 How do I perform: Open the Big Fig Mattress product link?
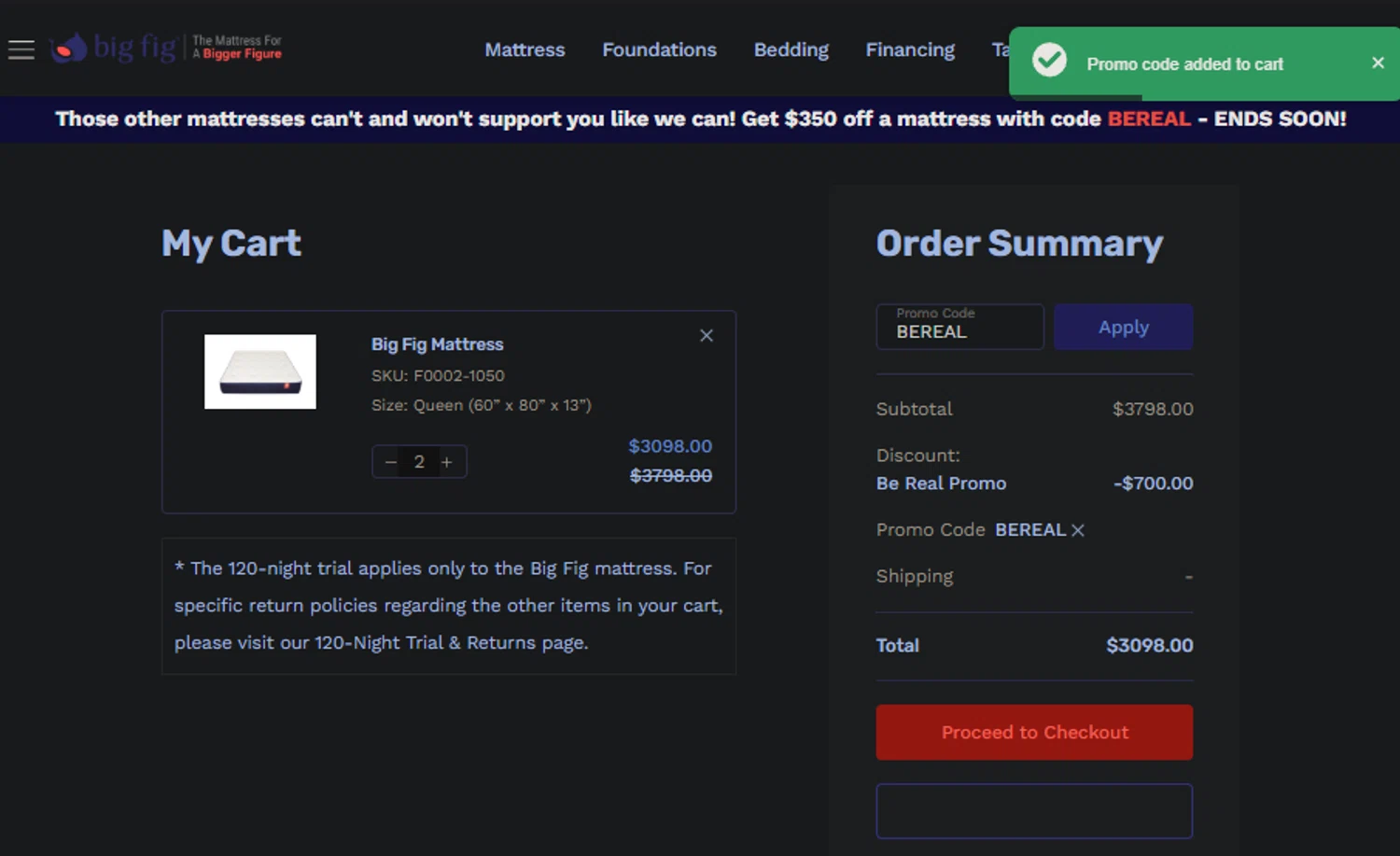(x=437, y=344)
